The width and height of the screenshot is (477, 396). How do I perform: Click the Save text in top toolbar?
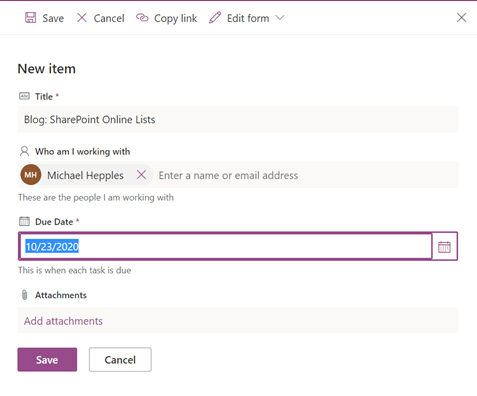pos(53,18)
